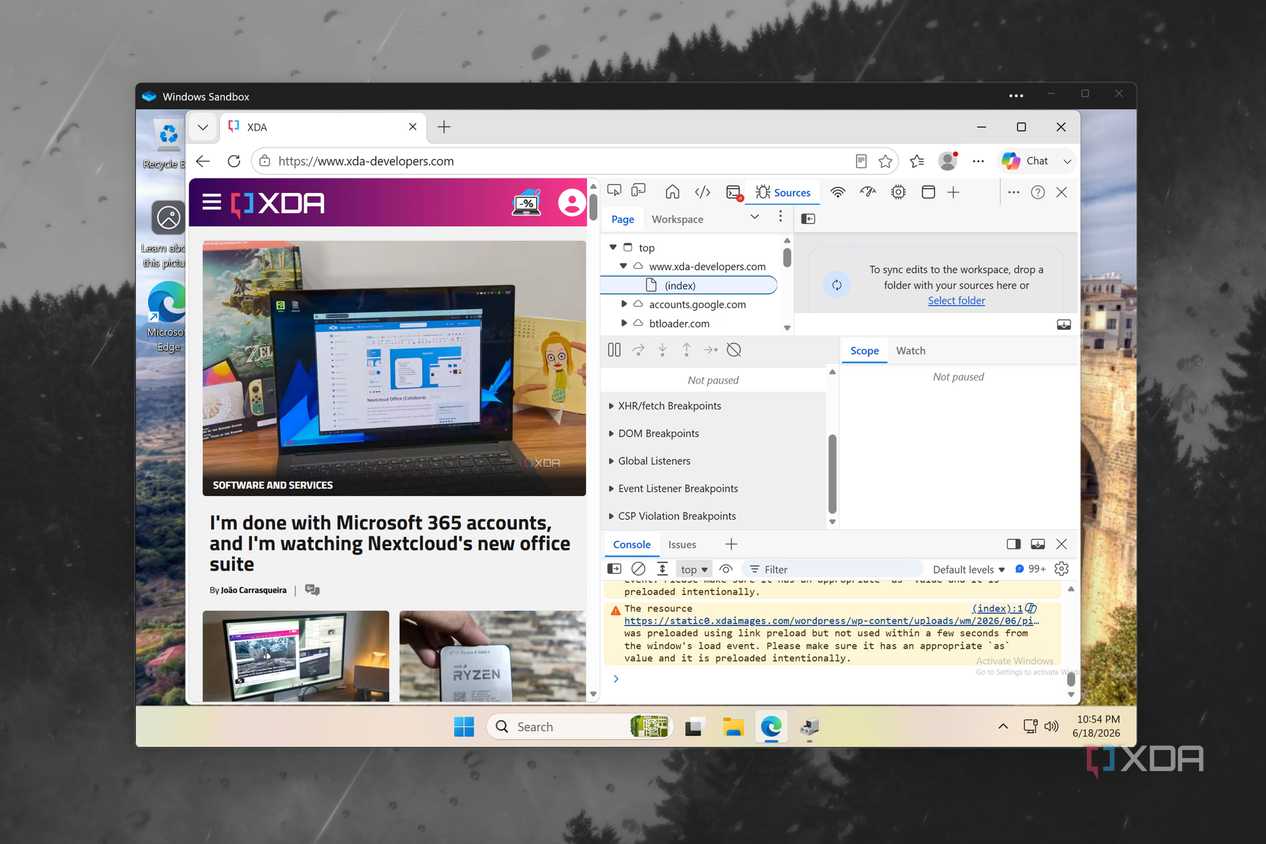Open console settings gear

click(1062, 569)
